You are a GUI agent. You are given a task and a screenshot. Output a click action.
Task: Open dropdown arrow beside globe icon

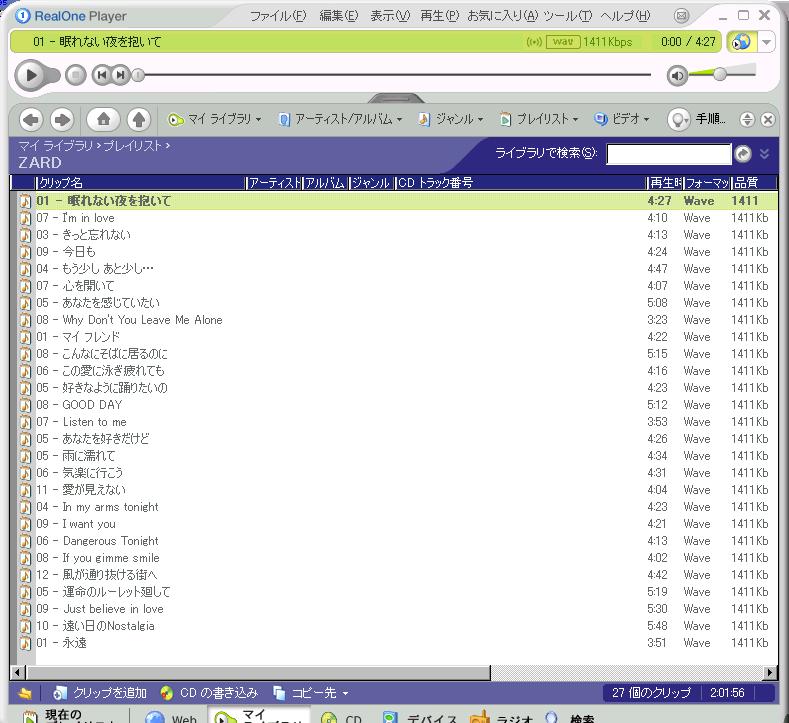click(766, 42)
